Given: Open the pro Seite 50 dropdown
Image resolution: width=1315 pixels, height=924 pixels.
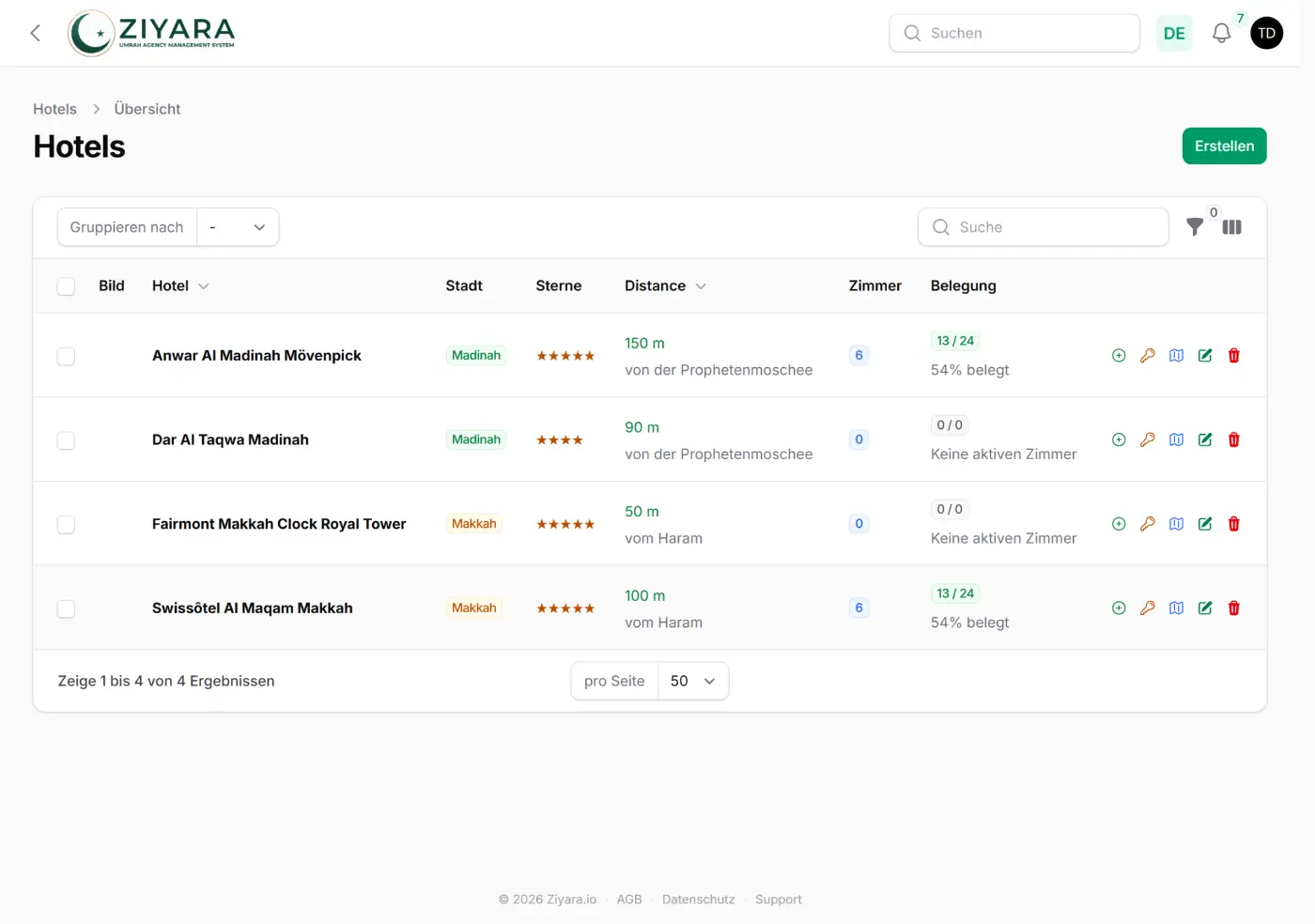Looking at the screenshot, I should 693,681.
